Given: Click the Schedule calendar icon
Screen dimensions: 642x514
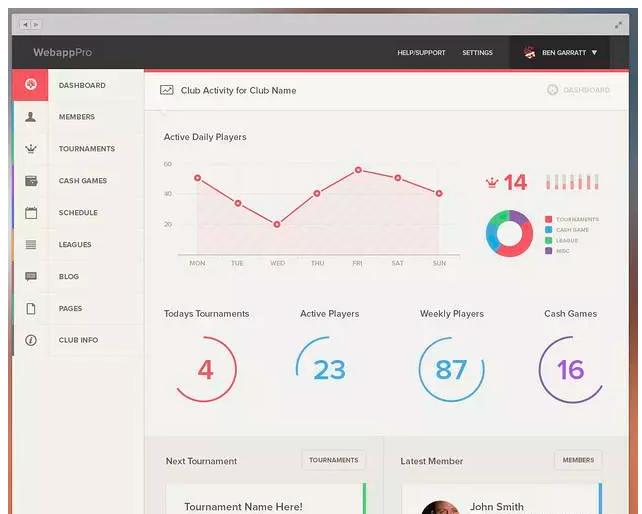Looking at the screenshot, I should pyautogui.click(x=31, y=212).
